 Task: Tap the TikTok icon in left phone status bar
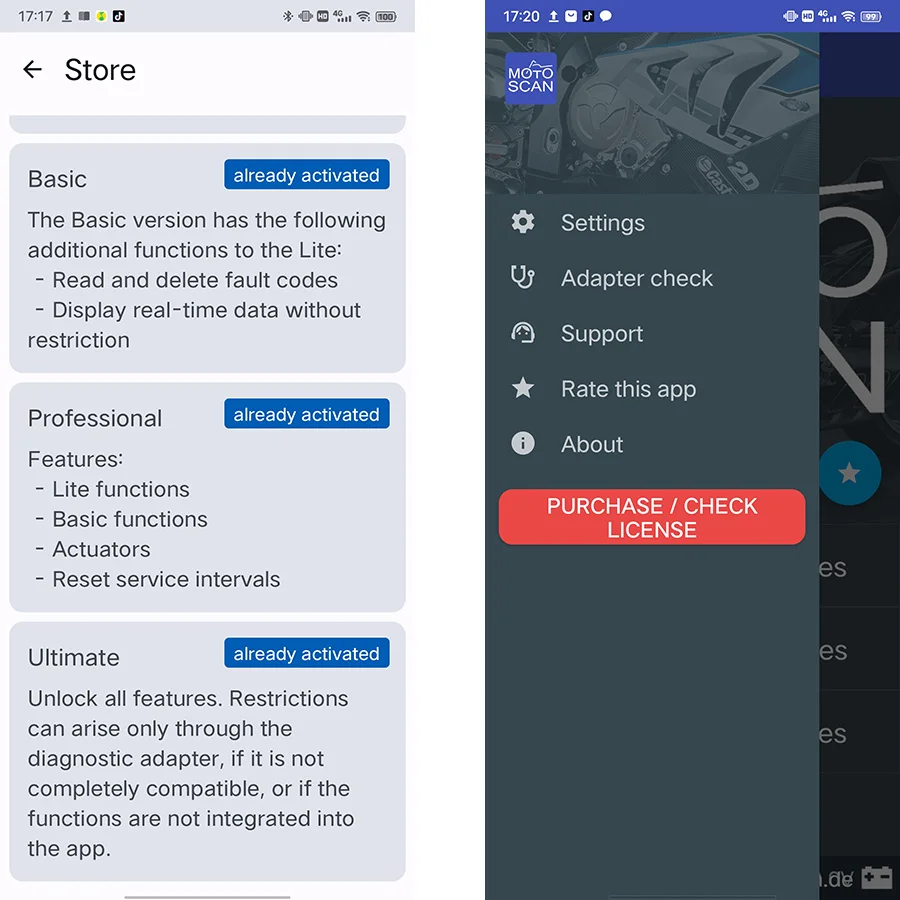click(119, 16)
